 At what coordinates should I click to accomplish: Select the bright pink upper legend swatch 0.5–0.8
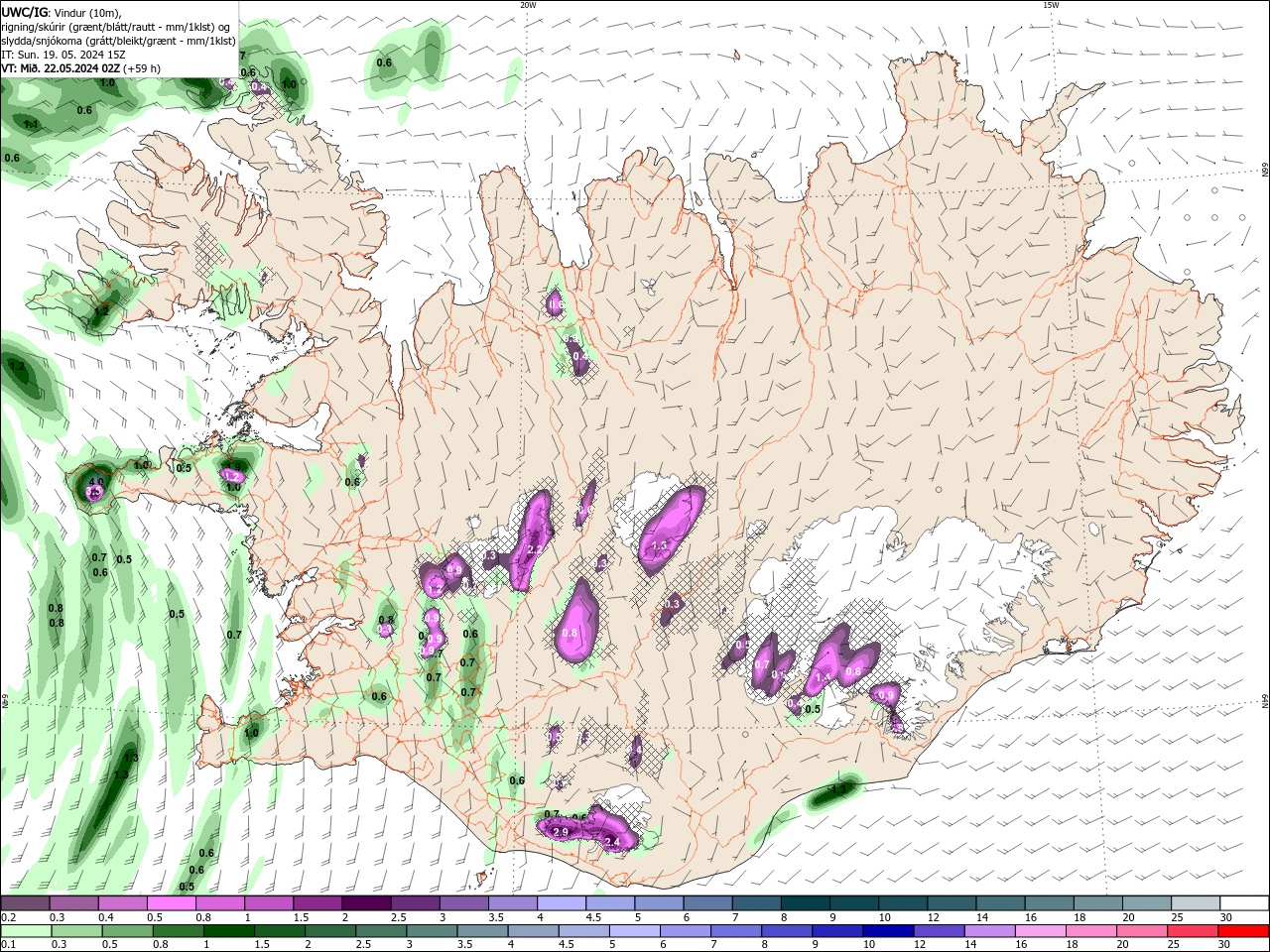tap(173, 903)
